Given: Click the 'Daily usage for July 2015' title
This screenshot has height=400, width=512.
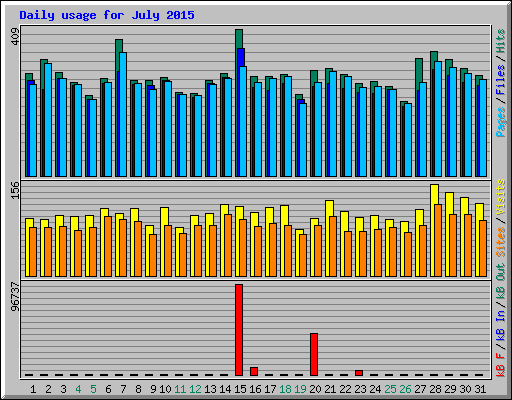Looking at the screenshot, I should pos(107,15).
